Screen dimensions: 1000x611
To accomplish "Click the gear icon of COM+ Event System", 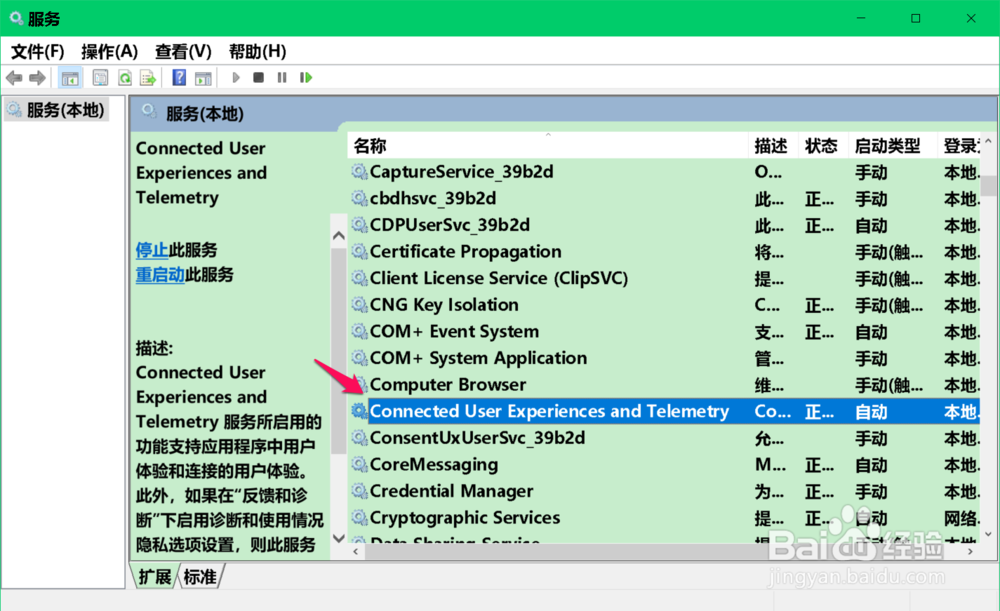I will tap(360, 332).
